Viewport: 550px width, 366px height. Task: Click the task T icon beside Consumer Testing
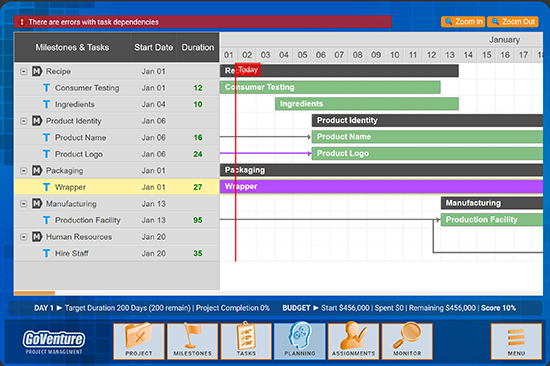click(x=46, y=88)
